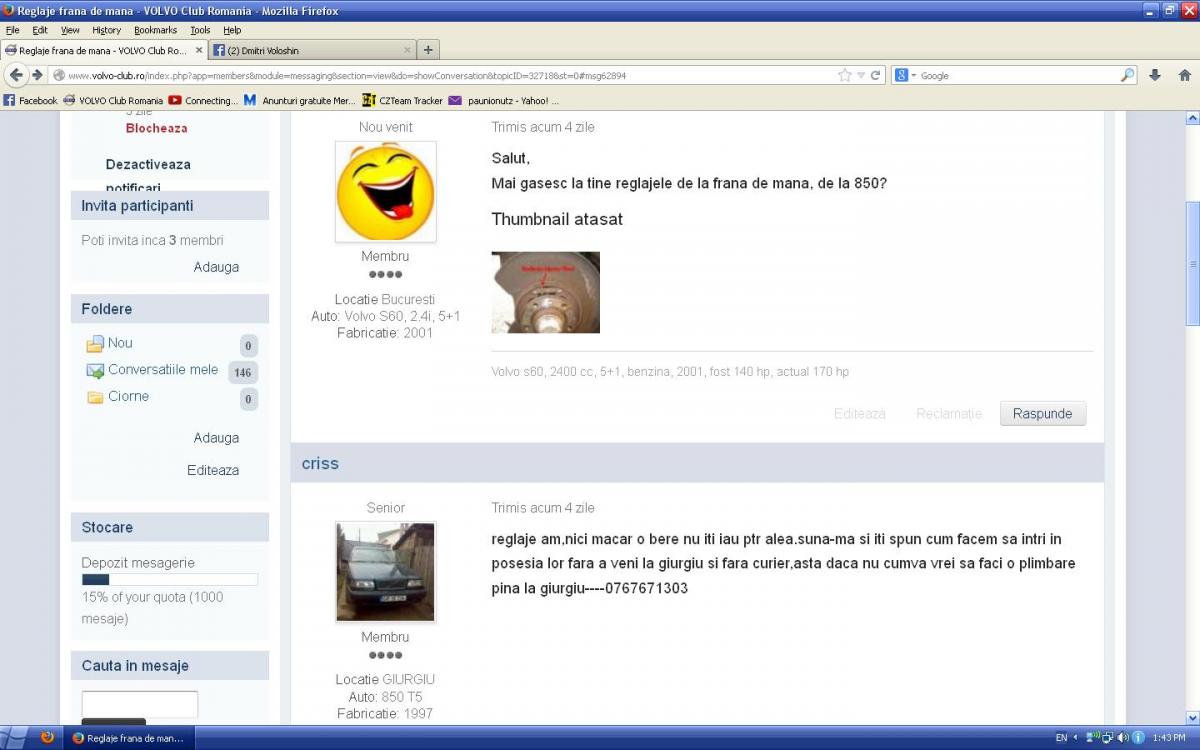The image size is (1200, 750).
Task: Click Firefox quick launch icon in taskbar
Action: coord(47,738)
